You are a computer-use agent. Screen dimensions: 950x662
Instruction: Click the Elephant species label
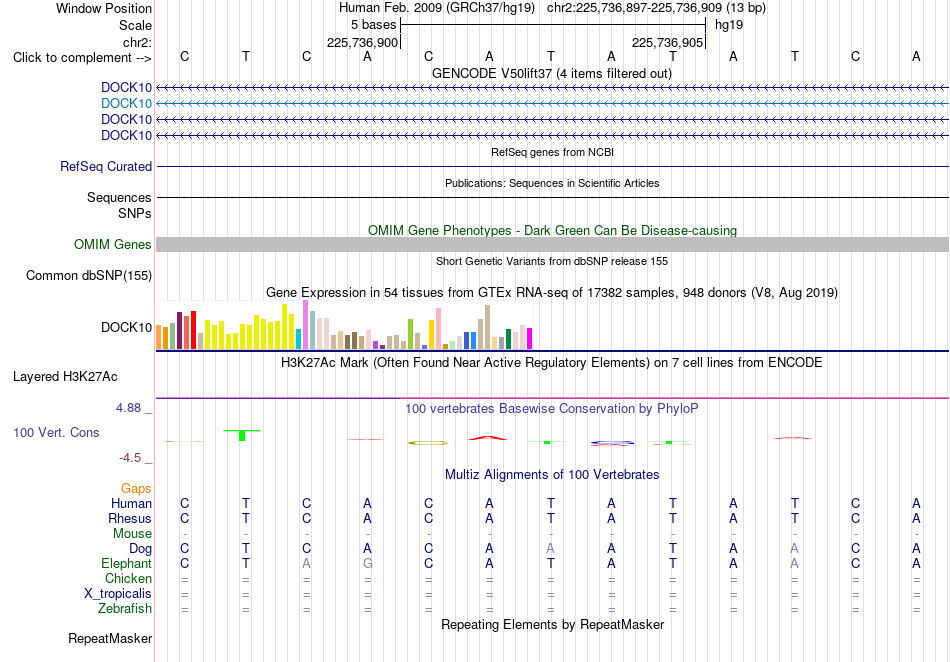coord(126,563)
